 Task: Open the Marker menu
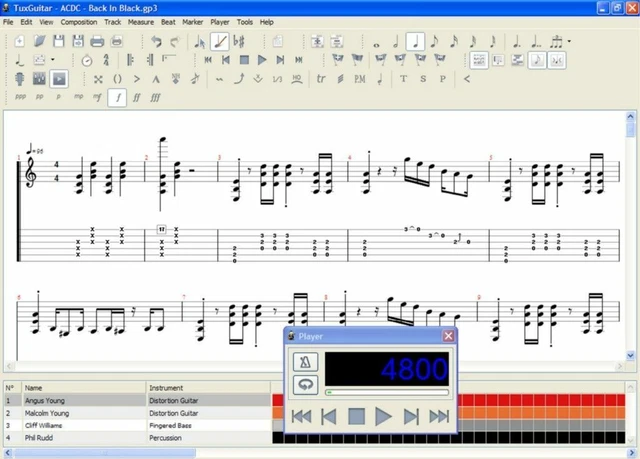tap(192, 21)
